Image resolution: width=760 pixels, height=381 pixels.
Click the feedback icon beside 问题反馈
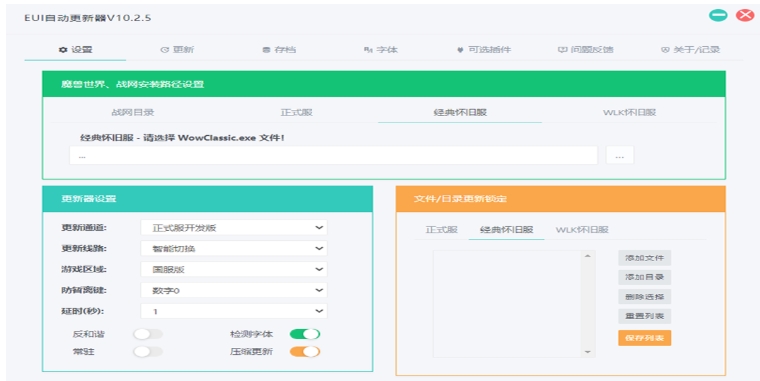(x=562, y=49)
